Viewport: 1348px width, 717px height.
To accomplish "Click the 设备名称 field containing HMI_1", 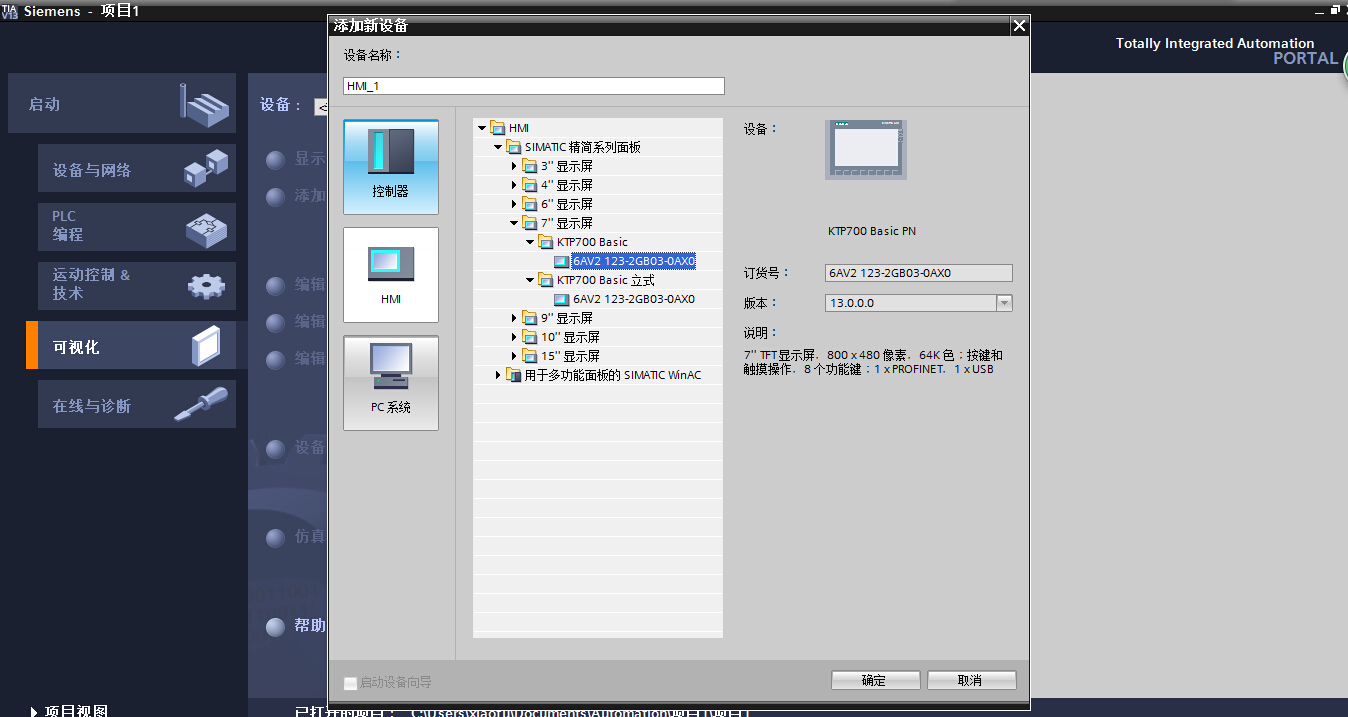I will [534, 86].
